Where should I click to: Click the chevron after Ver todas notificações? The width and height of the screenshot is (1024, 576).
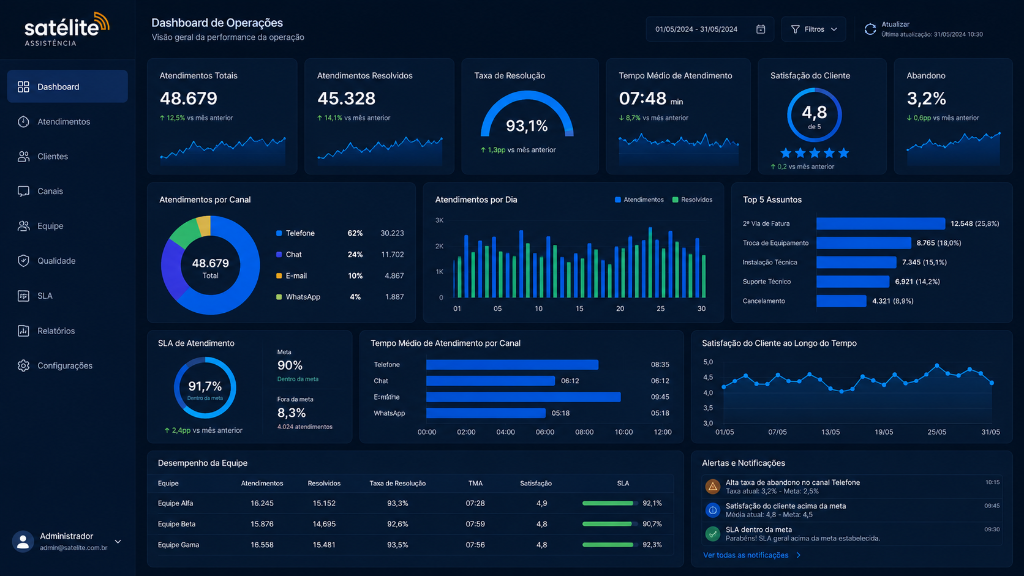(798, 555)
